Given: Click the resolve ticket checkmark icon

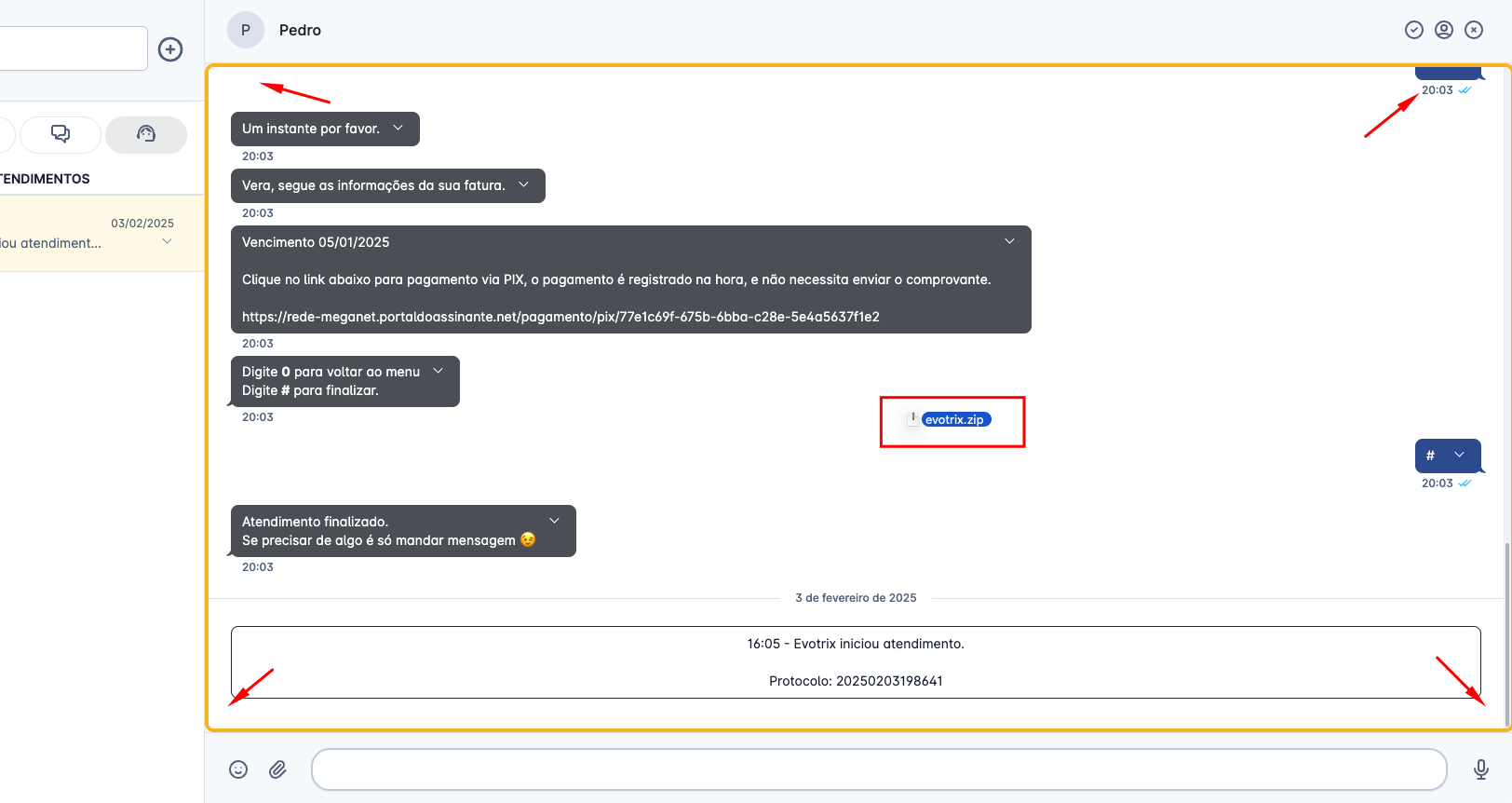Looking at the screenshot, I should tap(1413, 30).
